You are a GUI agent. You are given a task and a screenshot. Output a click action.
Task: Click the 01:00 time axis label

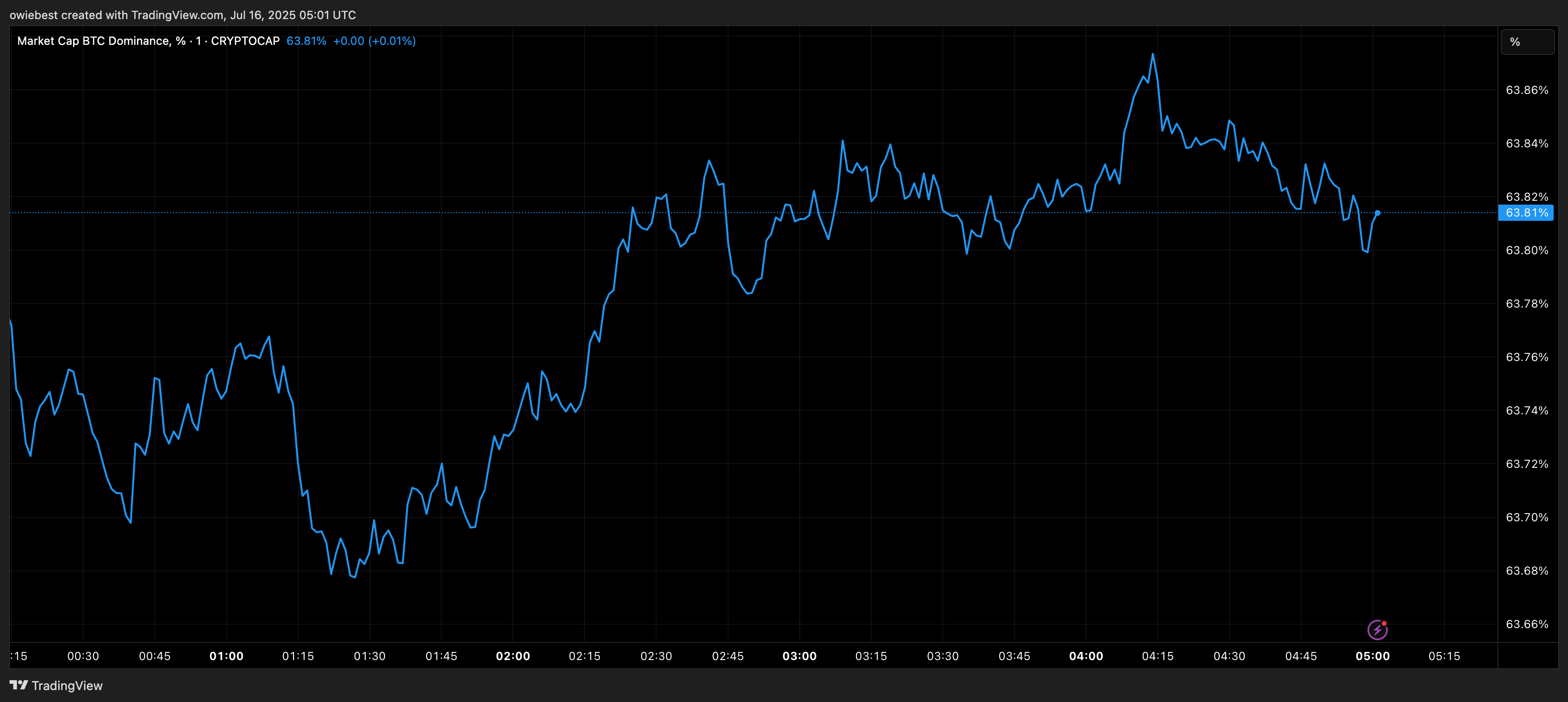click(227, 656)
